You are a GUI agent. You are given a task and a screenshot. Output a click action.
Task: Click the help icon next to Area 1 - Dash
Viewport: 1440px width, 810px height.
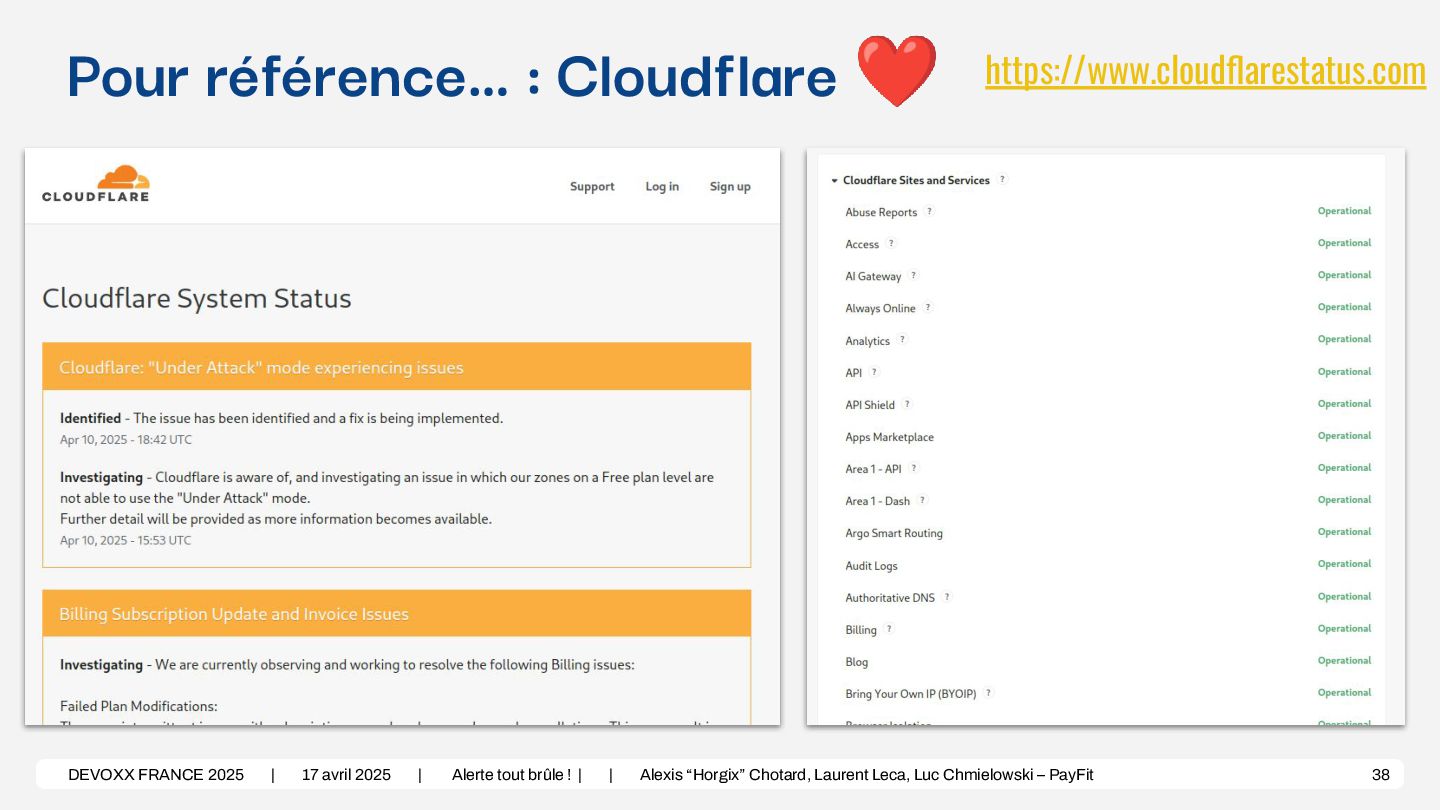click(922, 500)
